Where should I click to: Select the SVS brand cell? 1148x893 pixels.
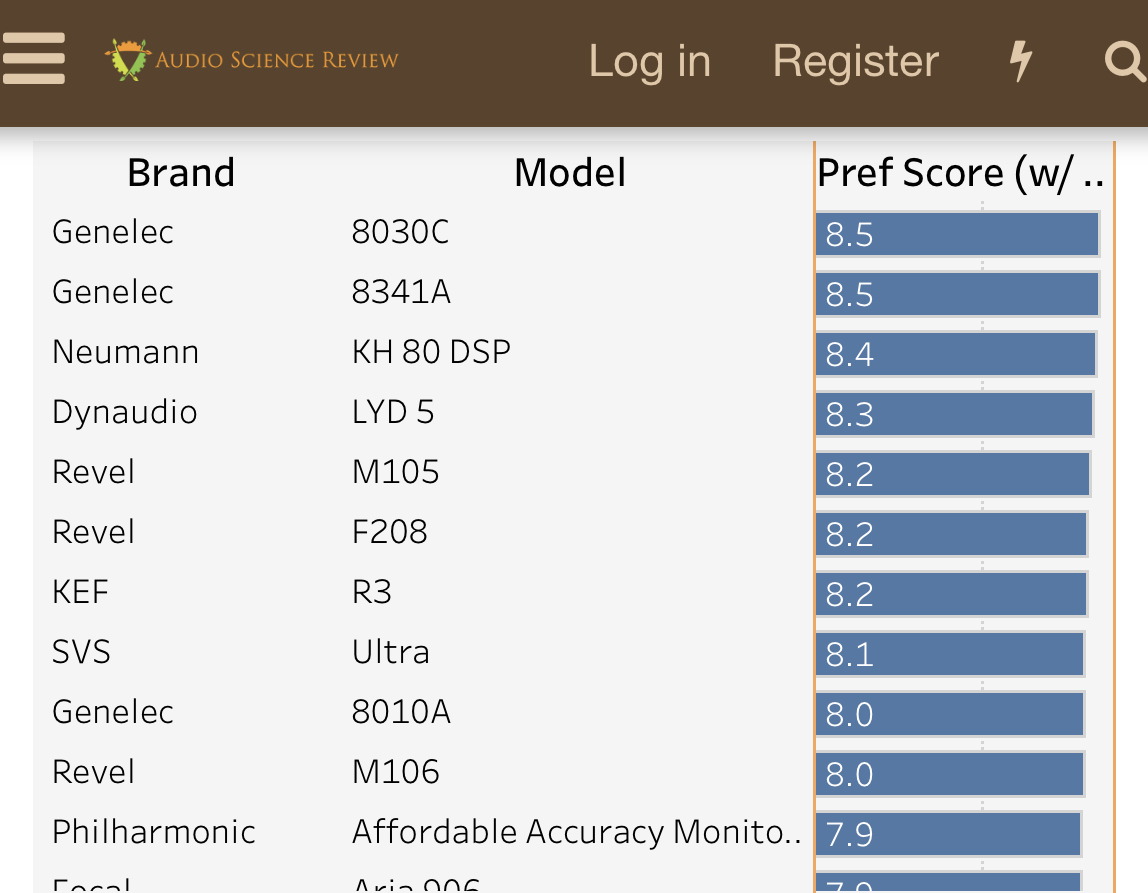[81, 652]
